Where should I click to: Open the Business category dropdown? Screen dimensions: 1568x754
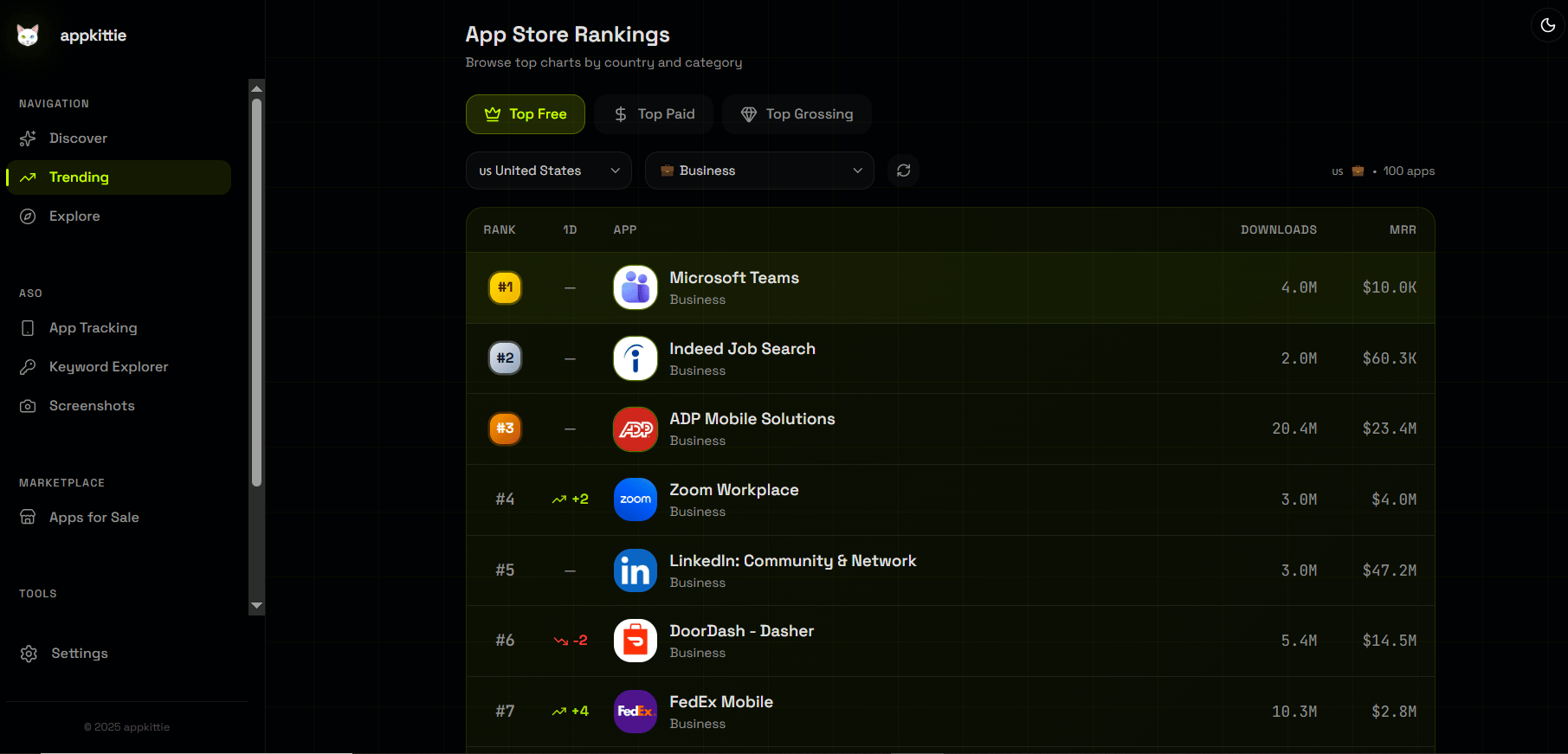point(759,171)
